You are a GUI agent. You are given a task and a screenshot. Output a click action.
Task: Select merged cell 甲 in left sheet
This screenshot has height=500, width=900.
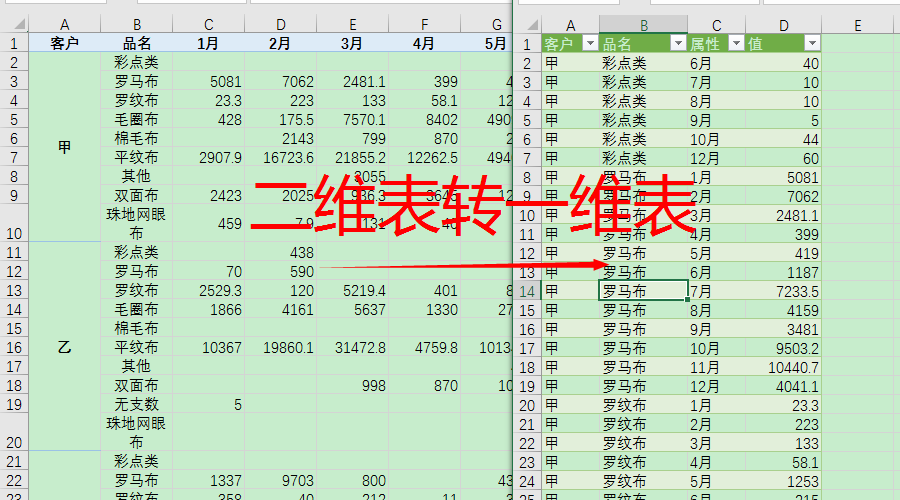64,147
